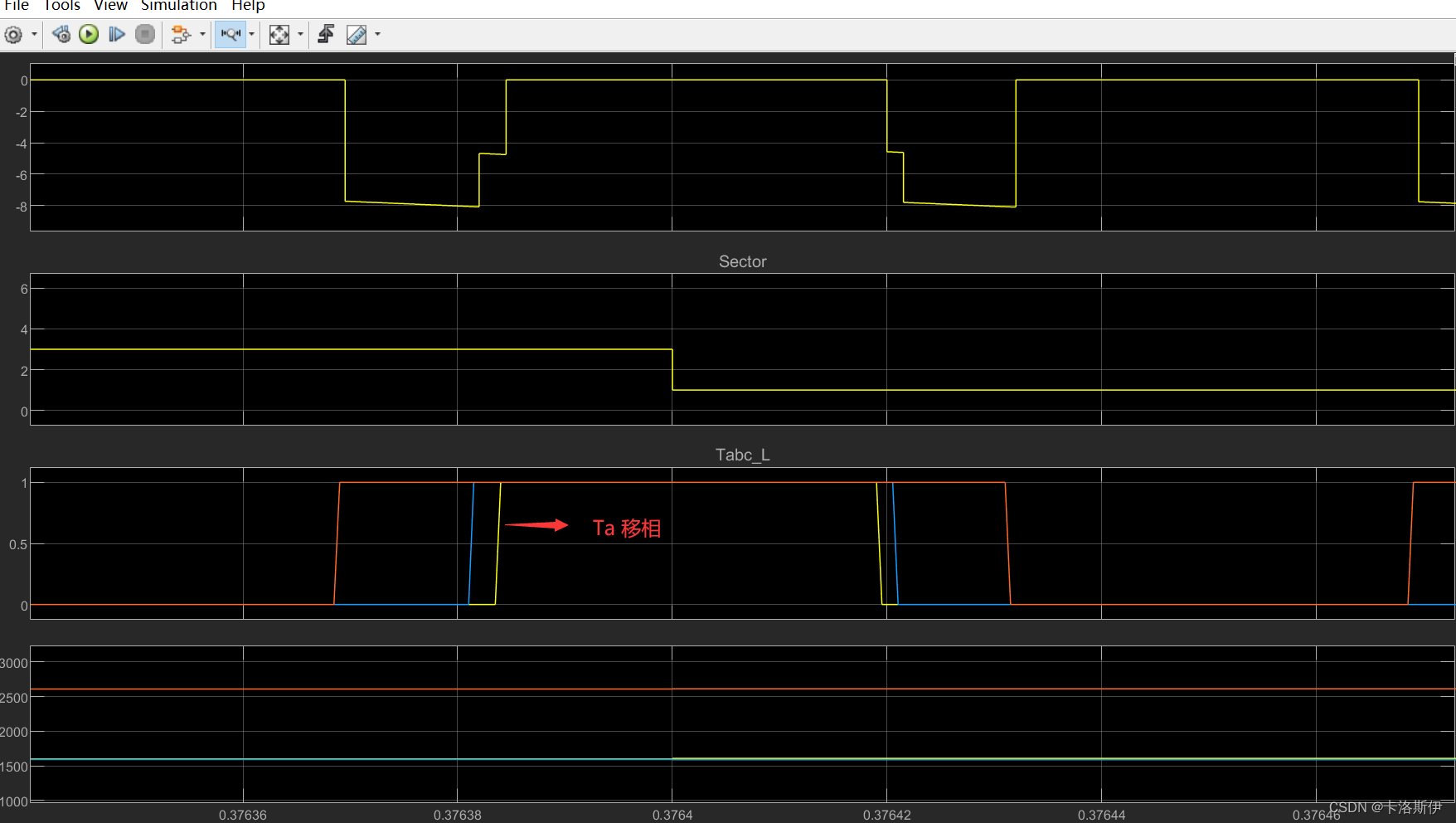This screenshot has height=823, width=1456.
Task: Open the Tools menu
Action: [62, 6]
